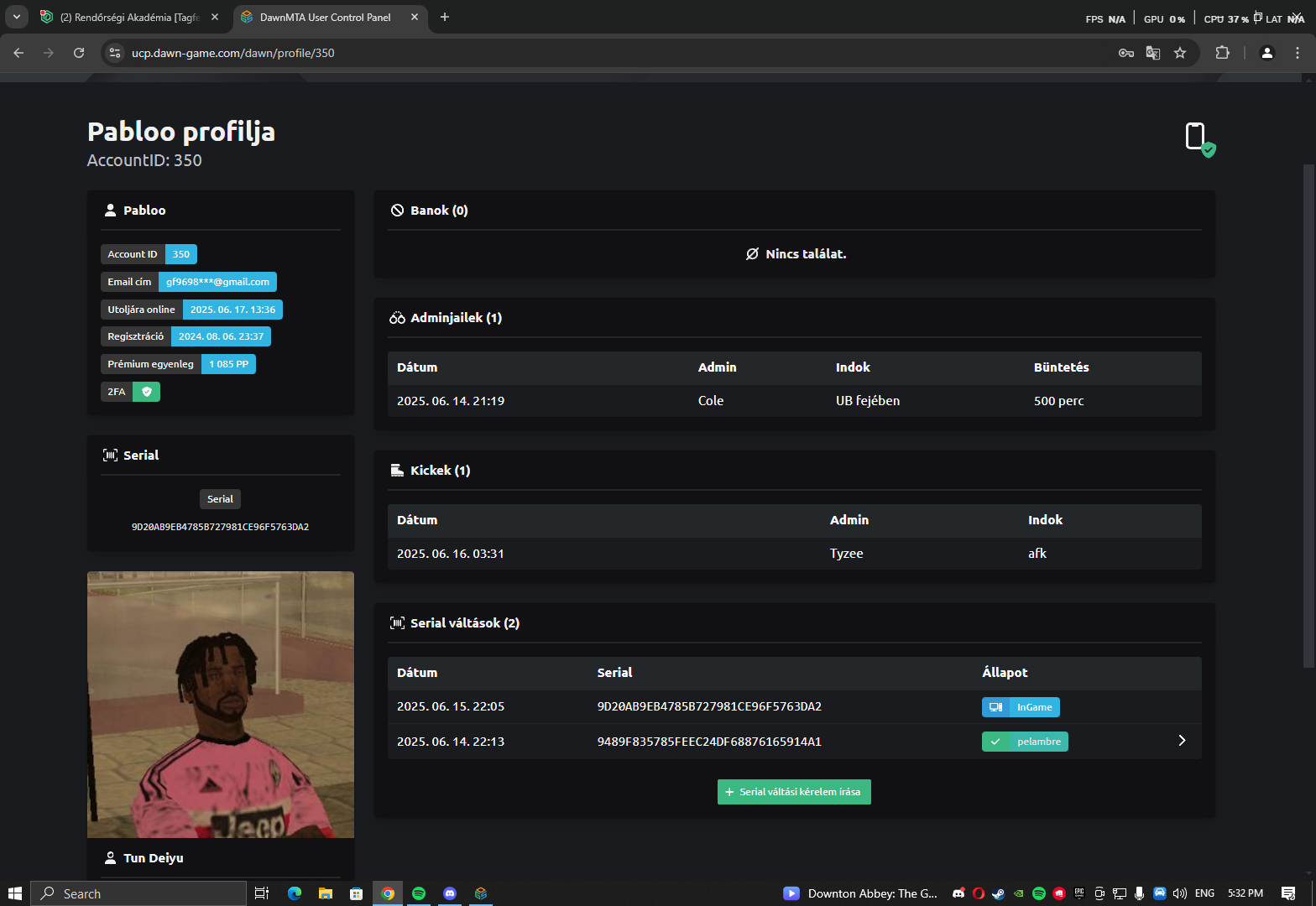Viewport: 1316px width, 906px height.
Task: Reload the page with the refresh icon
Action: point(79,53)
